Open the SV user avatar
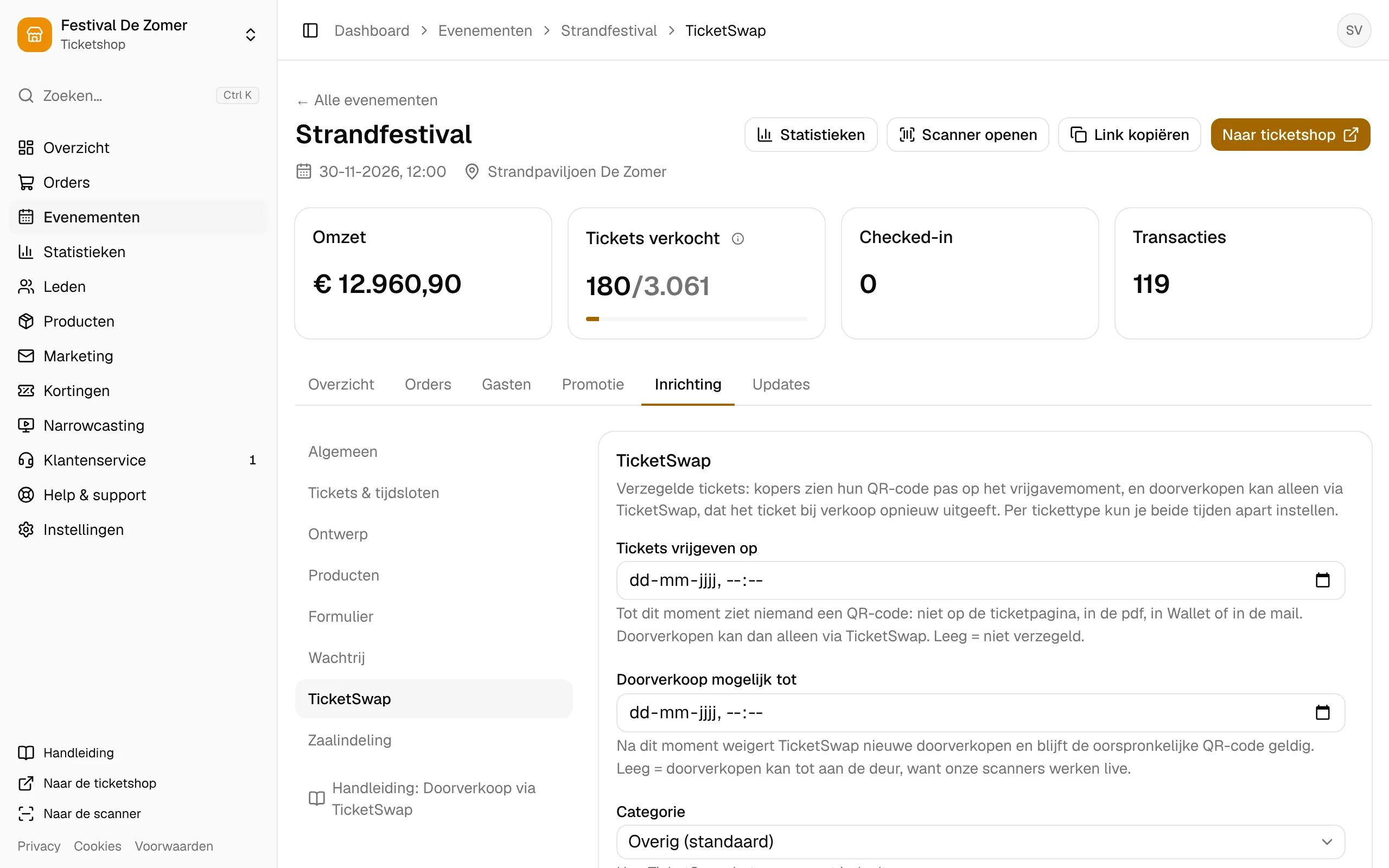 (1353, 30)
